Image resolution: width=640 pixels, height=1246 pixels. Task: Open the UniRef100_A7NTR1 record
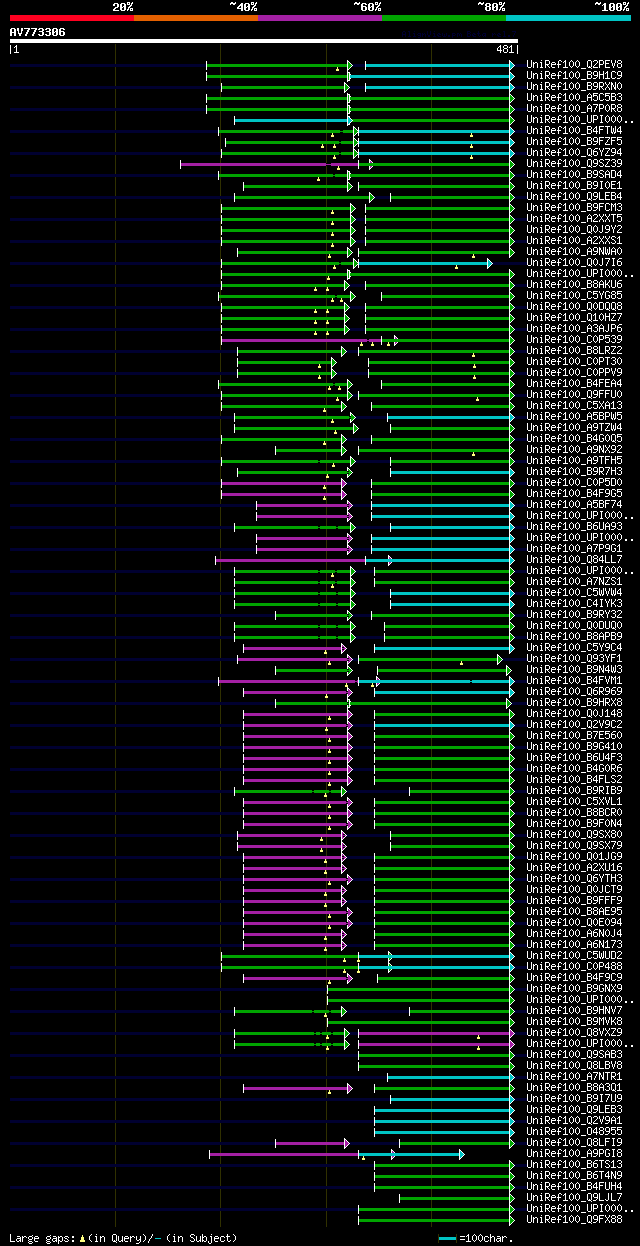(x=574, y=1076)
